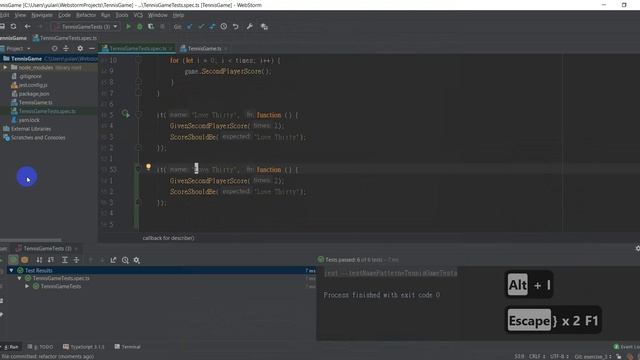
Task: Open the TennisGameTests run configuration dropdown
Action: tap(86, 27)
